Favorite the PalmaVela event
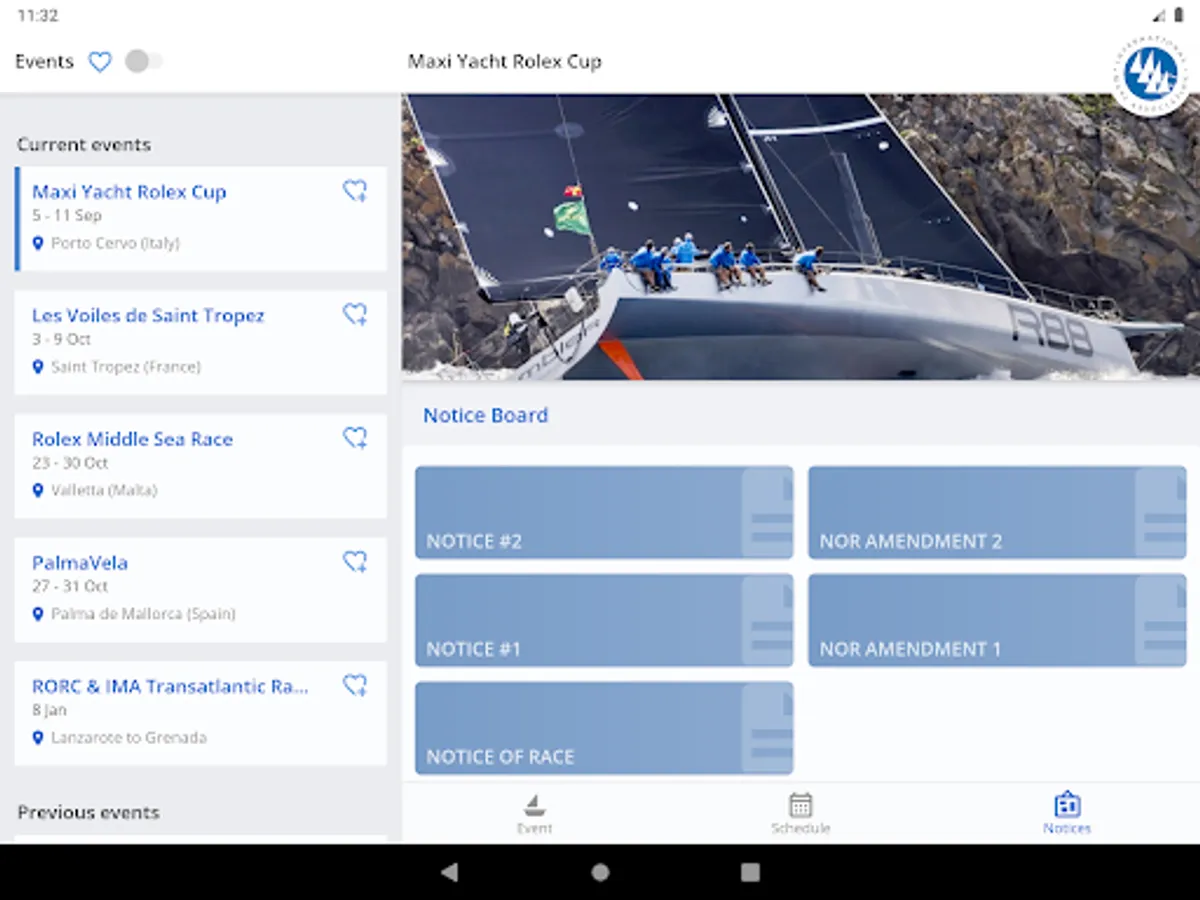The height and width of the screenshot is (900, 1200). tap(355, 562)
